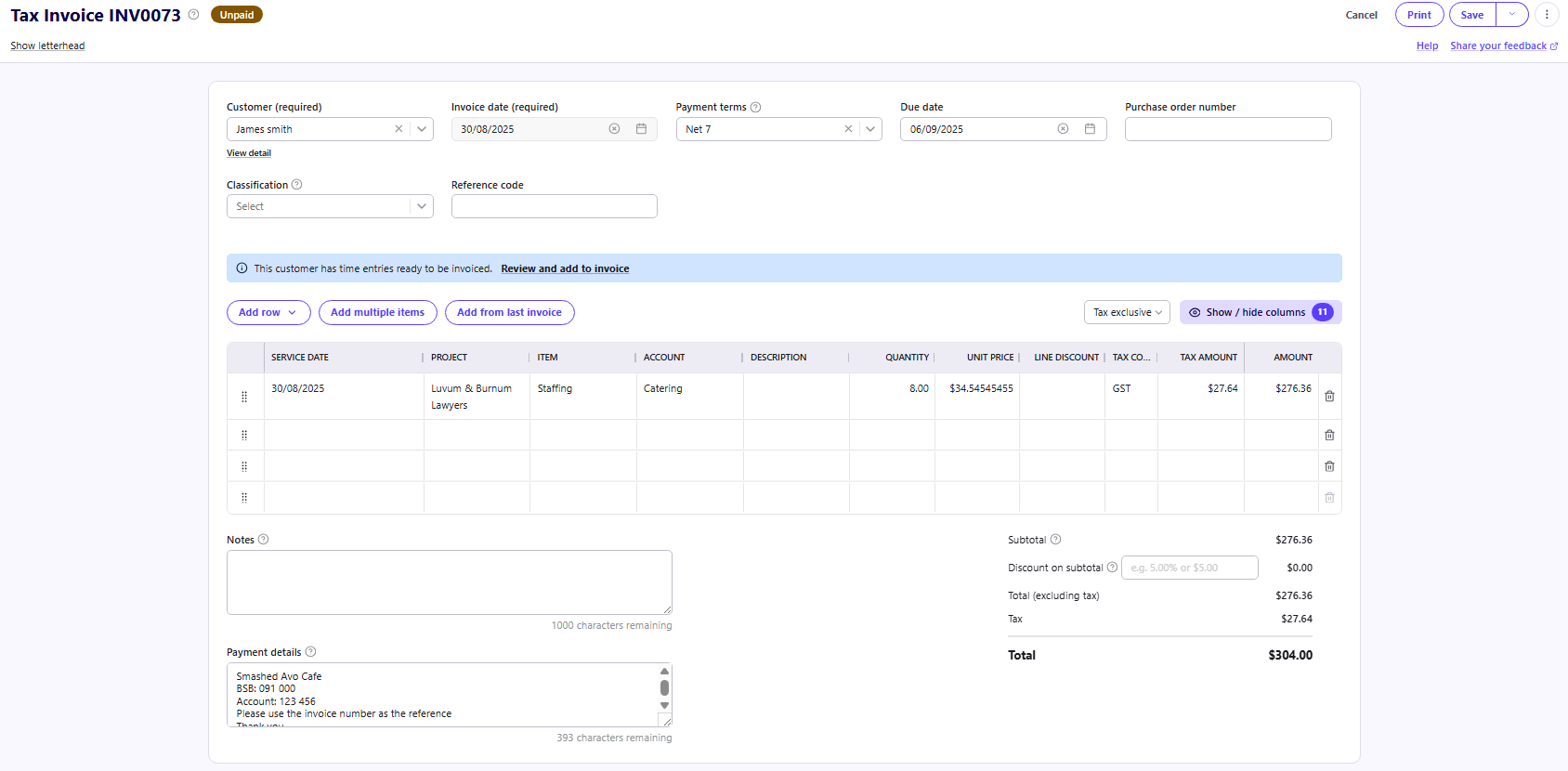Open the Help link
This screenshot has height=771, width=1568.
pos(1427,46)
